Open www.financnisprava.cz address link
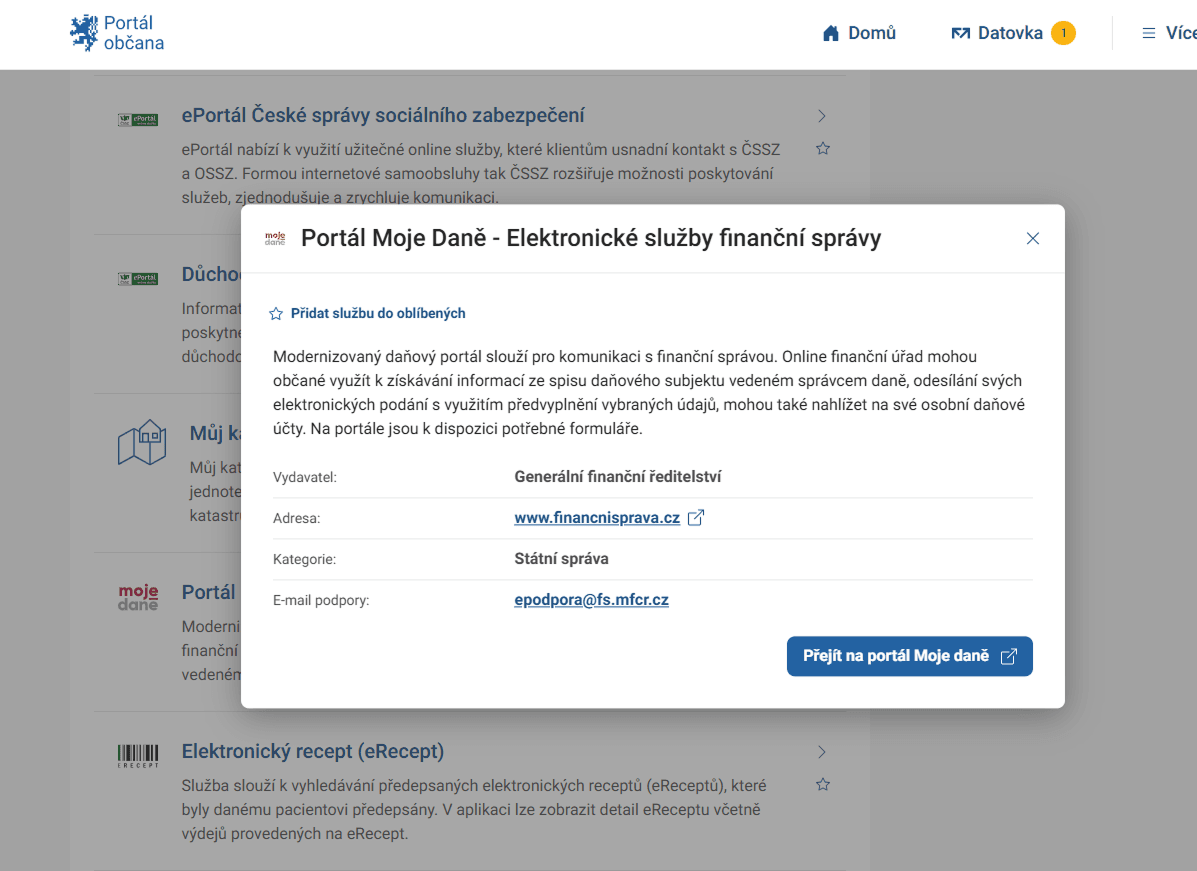 [597, 518]
